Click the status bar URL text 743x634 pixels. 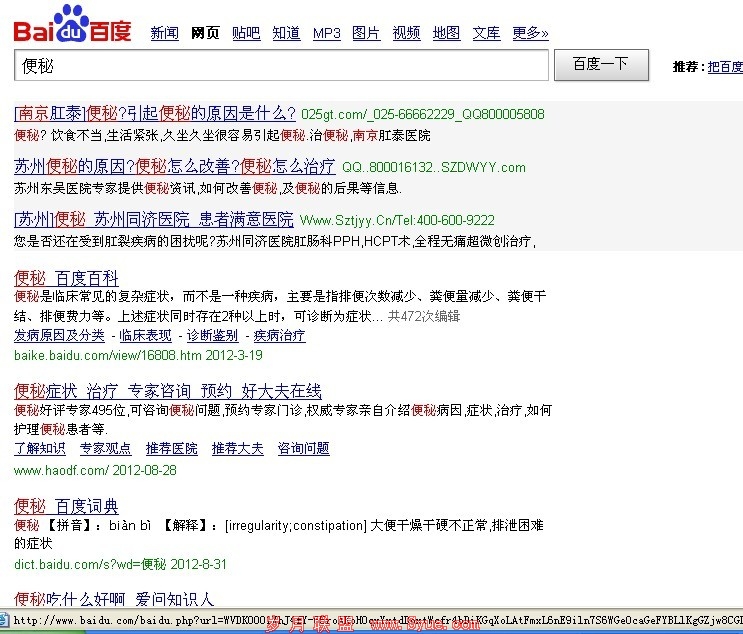pyautogui.click(x=378, y=620)
